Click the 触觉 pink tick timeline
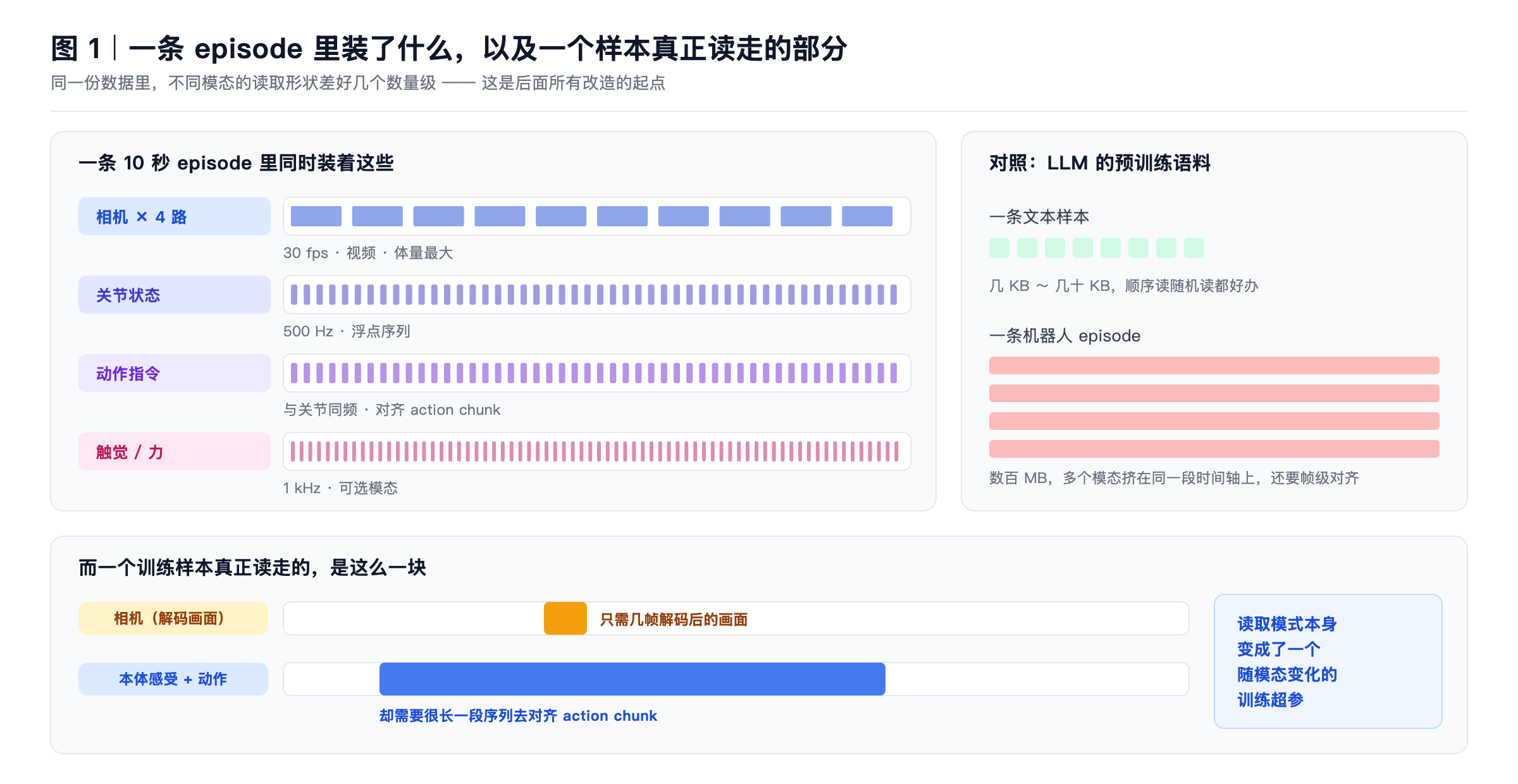This screenshot has height=784, width=1518. pos(597,451)
